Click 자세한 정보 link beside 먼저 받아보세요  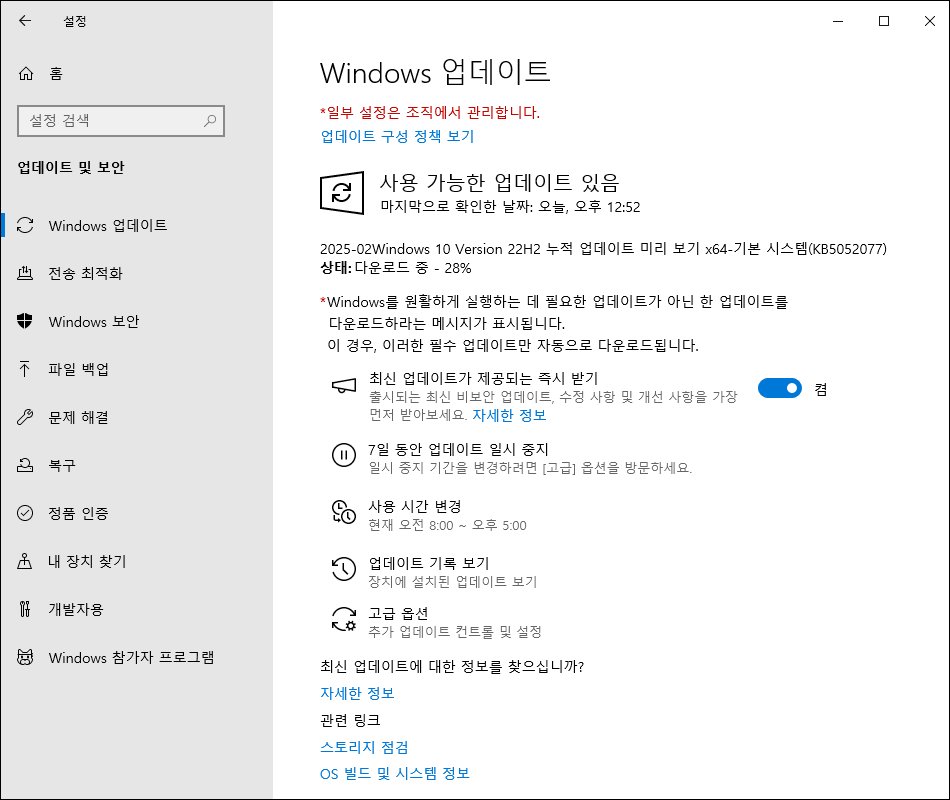point(509,415)
